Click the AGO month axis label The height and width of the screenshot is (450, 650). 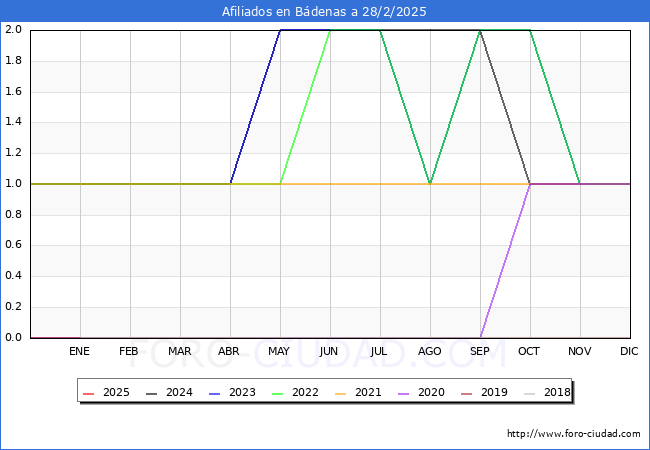click(x=429, y=351)
